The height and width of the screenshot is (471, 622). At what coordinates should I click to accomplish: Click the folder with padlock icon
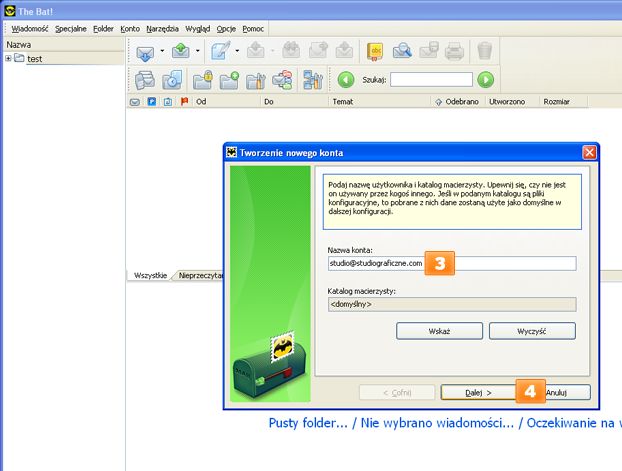click(x=203, y=80)
